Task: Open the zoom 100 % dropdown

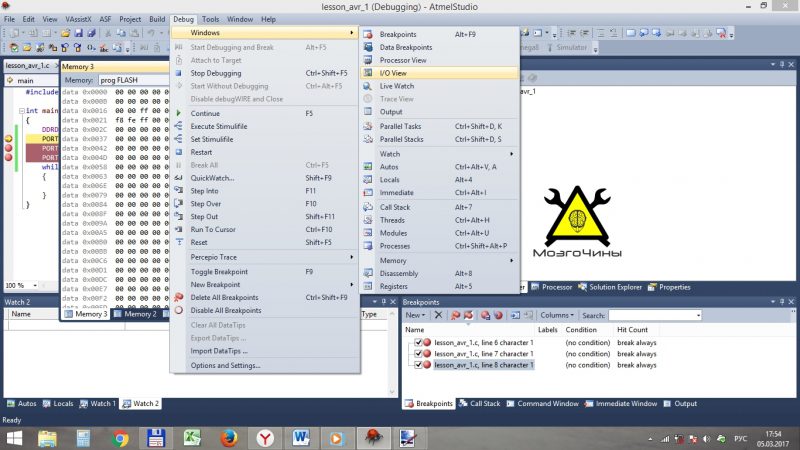Action: (x=35, y=285)
